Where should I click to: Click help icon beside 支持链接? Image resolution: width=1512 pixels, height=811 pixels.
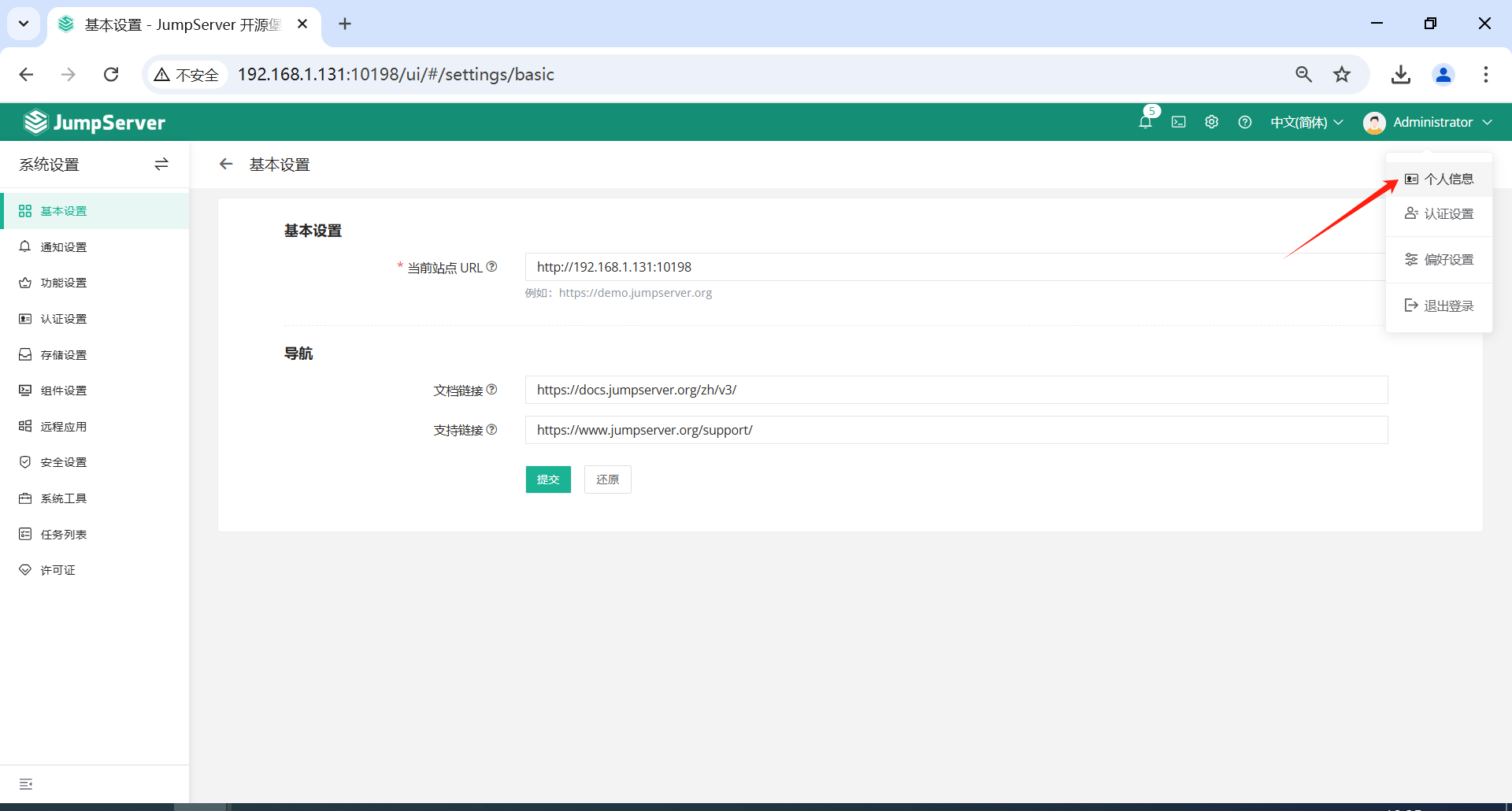pos(491,430)
